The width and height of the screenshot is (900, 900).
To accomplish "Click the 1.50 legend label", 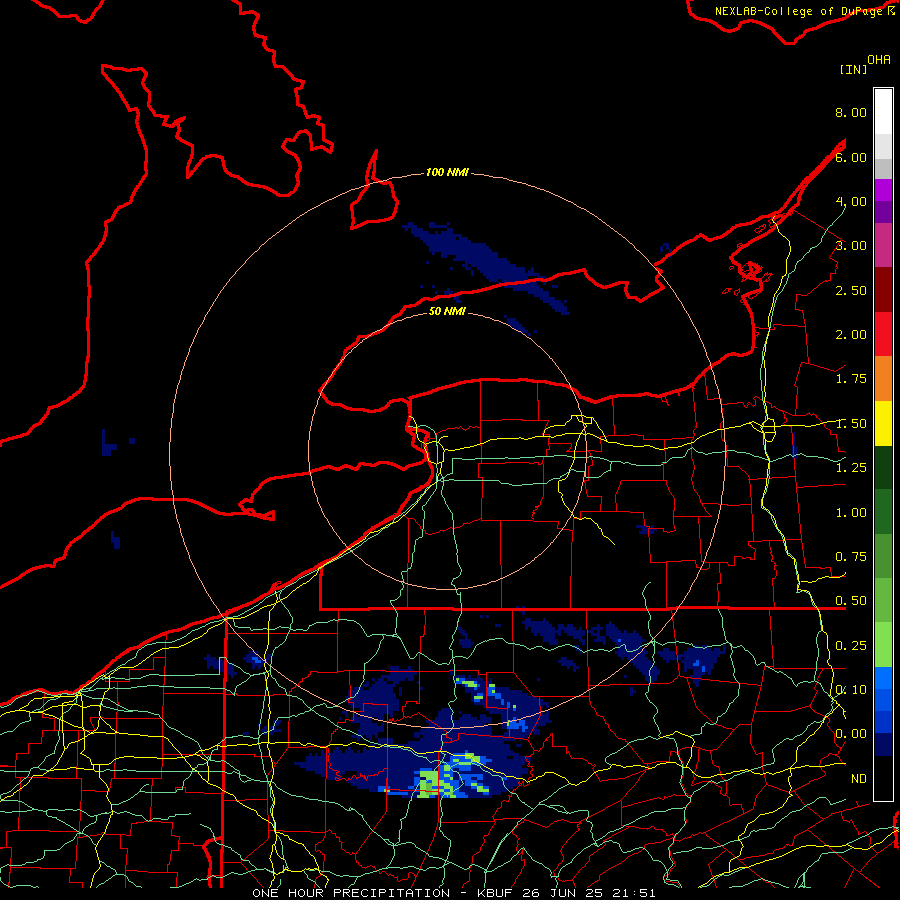I will pyautogui.click(x=850, y=424).
